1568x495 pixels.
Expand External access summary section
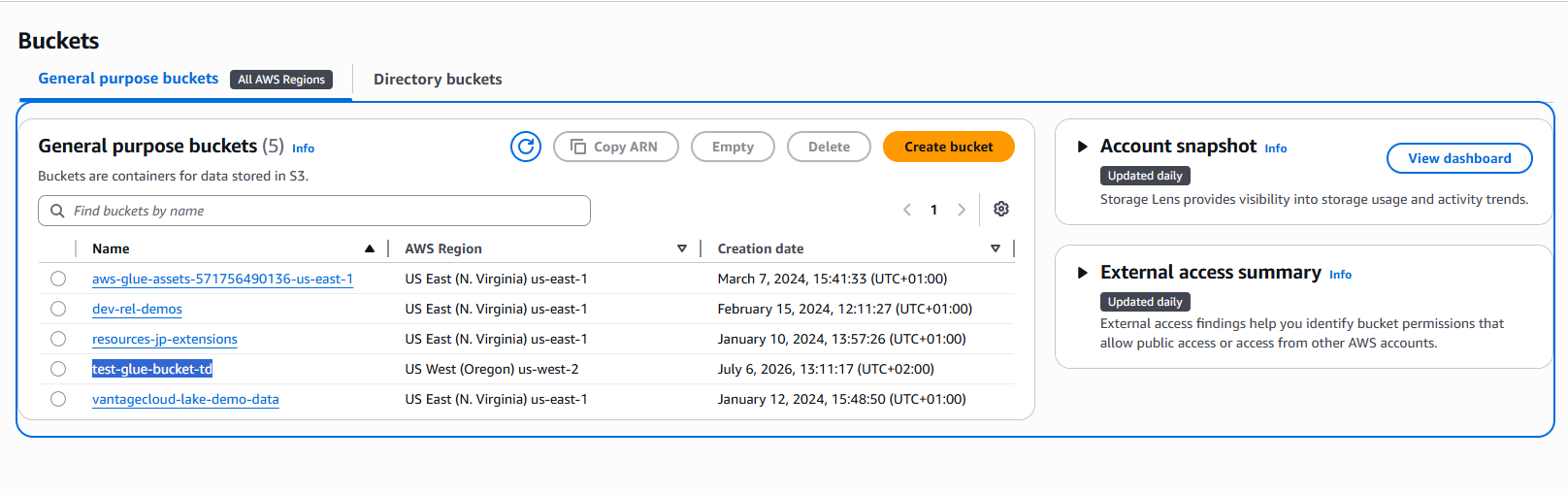point(1083,273)
